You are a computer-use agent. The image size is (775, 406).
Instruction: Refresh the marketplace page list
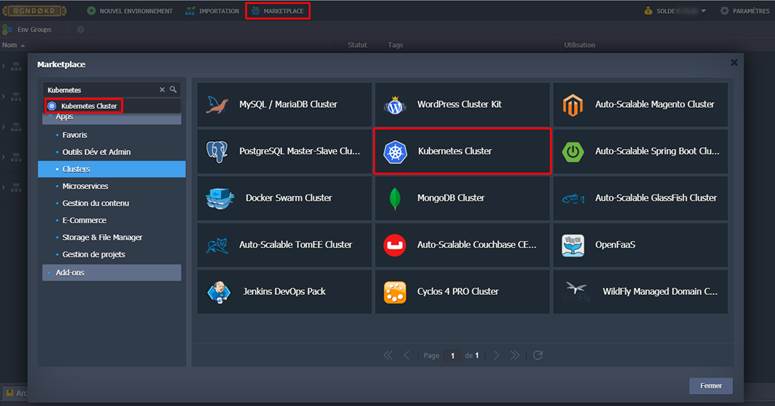tap(538, 355)
